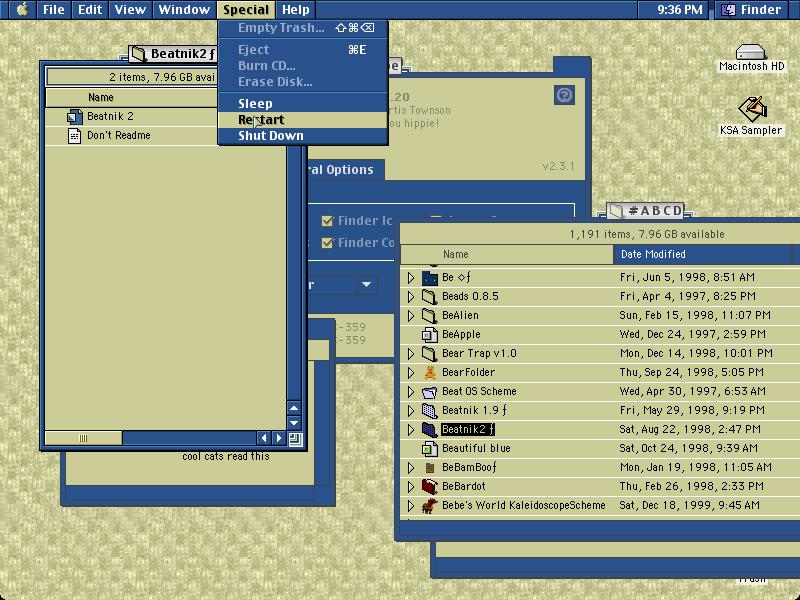Screen dimensions: 800x600
Task: Expand the Bear Trap v1.0 folder triangle
Action: [x=411, y=354]
